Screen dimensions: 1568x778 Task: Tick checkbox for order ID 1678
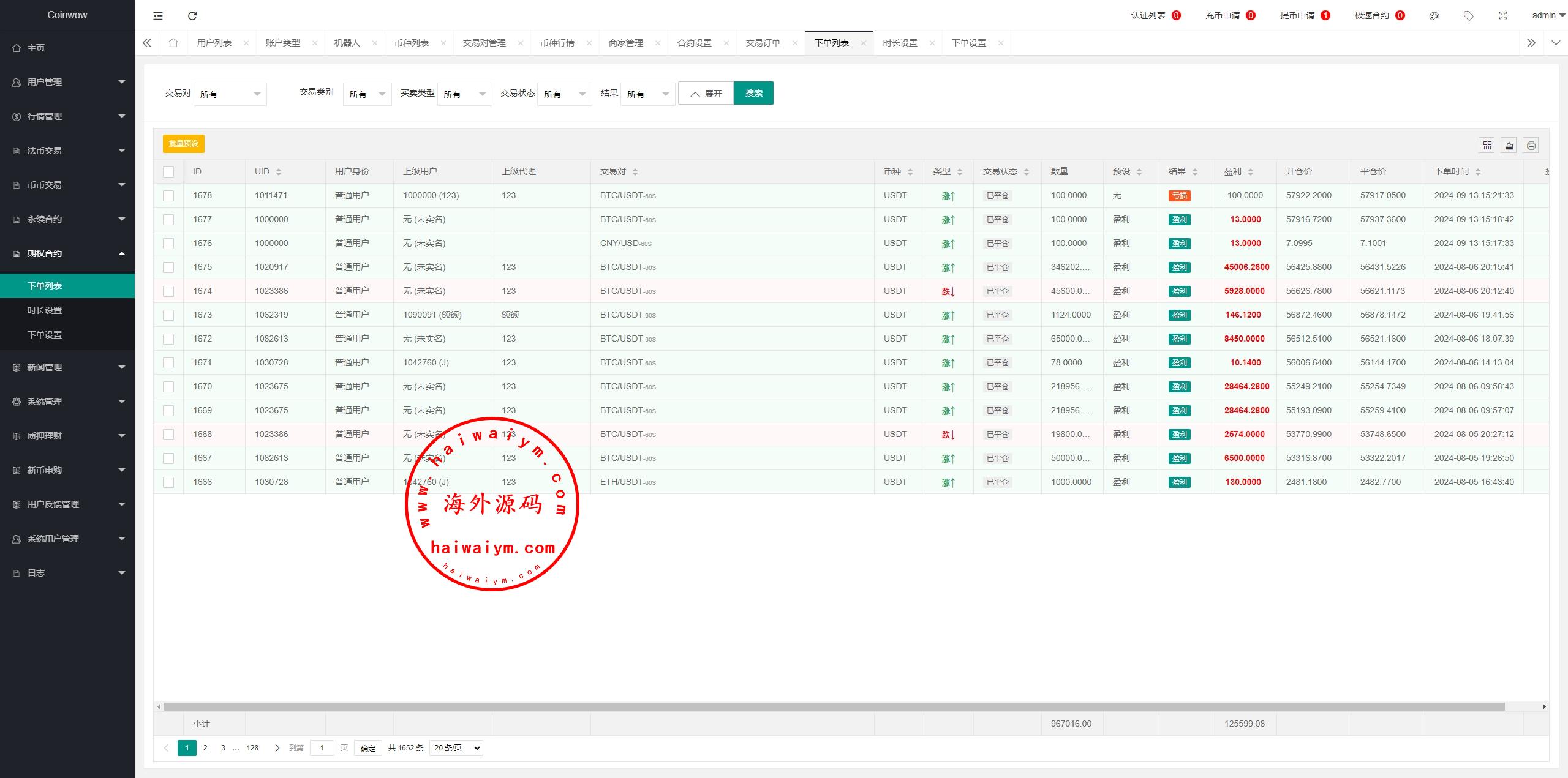[168, 196]
